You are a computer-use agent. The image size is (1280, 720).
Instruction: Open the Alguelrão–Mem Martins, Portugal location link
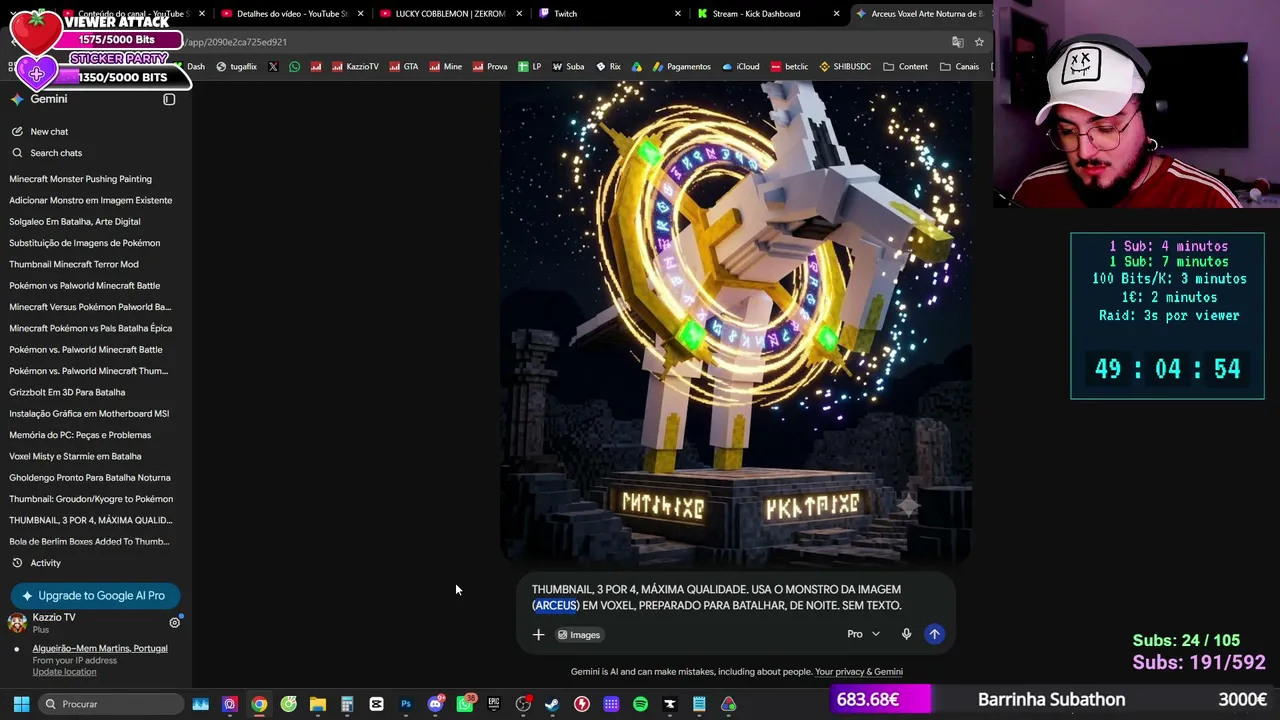[100, 649]
